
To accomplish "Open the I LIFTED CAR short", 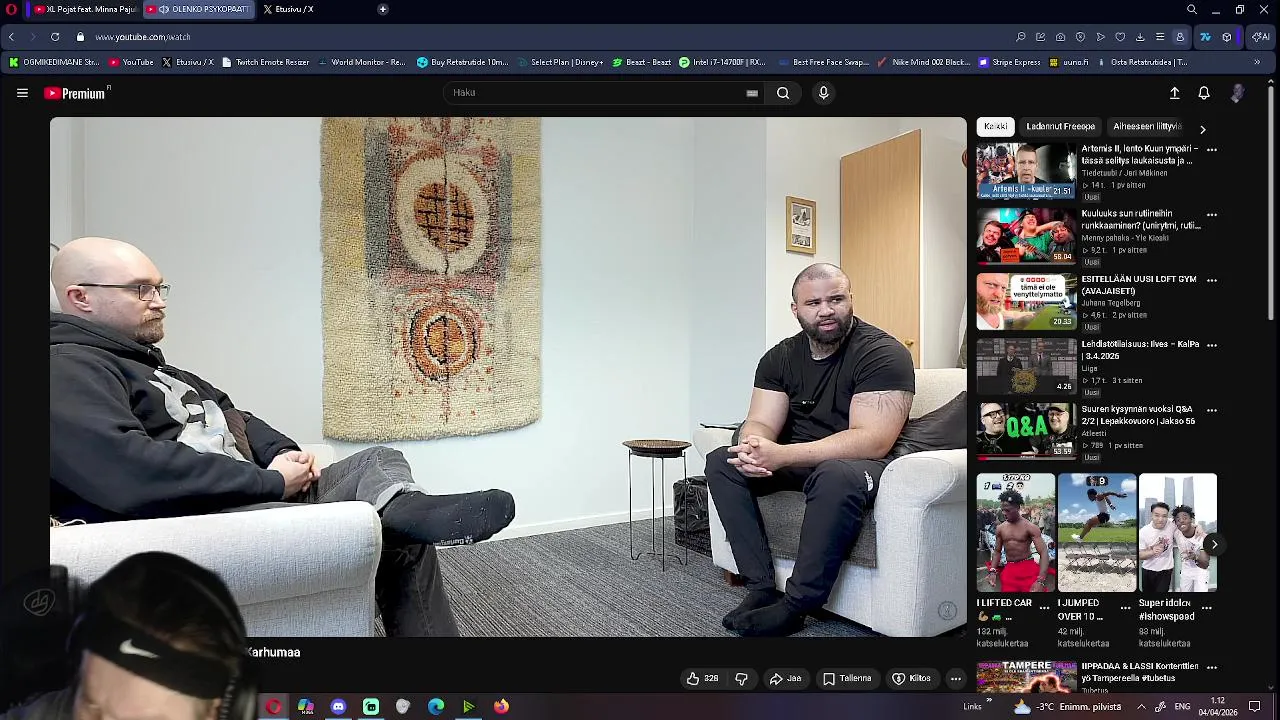I will 1015,533.
